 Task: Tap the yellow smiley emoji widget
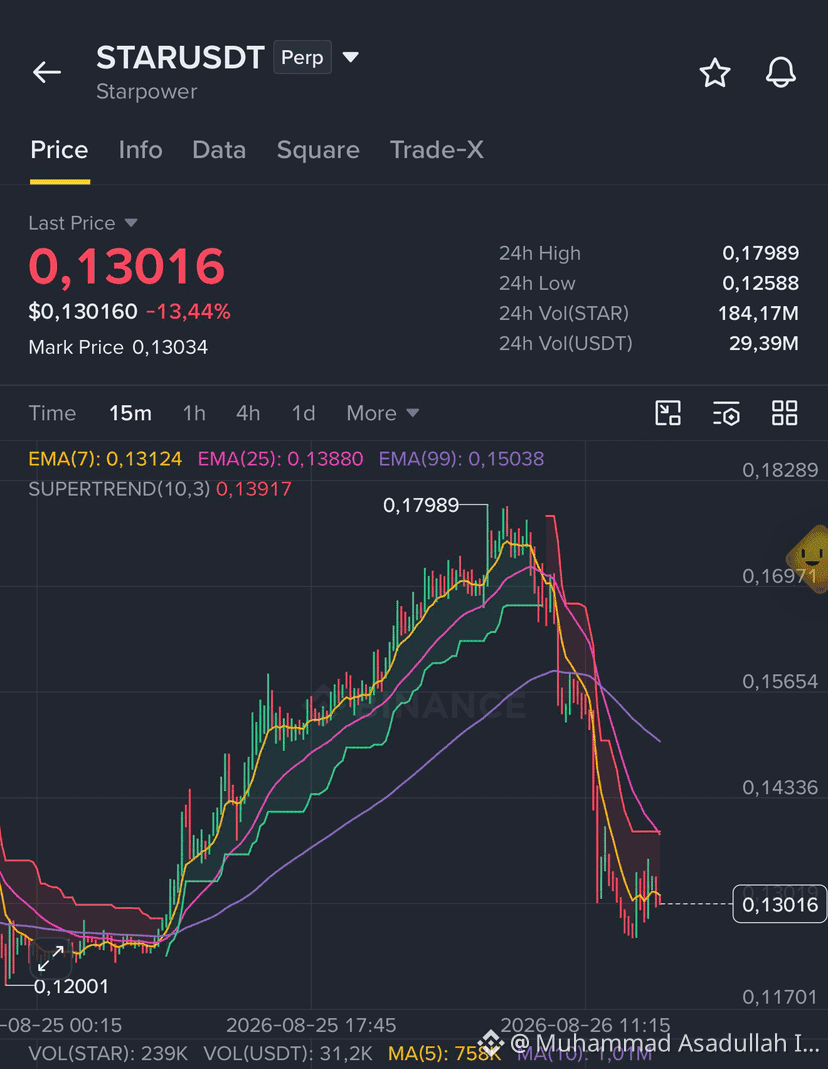[809, 559]
